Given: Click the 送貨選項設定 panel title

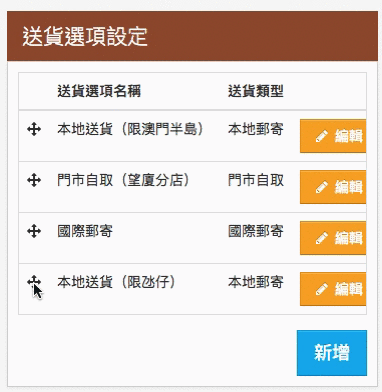Looking at the screenshot, I should (x=85, y=36).
